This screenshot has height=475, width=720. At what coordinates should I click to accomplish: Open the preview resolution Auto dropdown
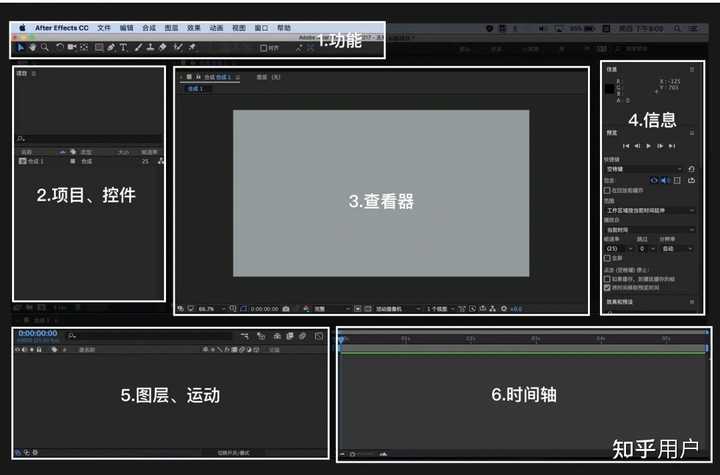[x=677, y=249]
